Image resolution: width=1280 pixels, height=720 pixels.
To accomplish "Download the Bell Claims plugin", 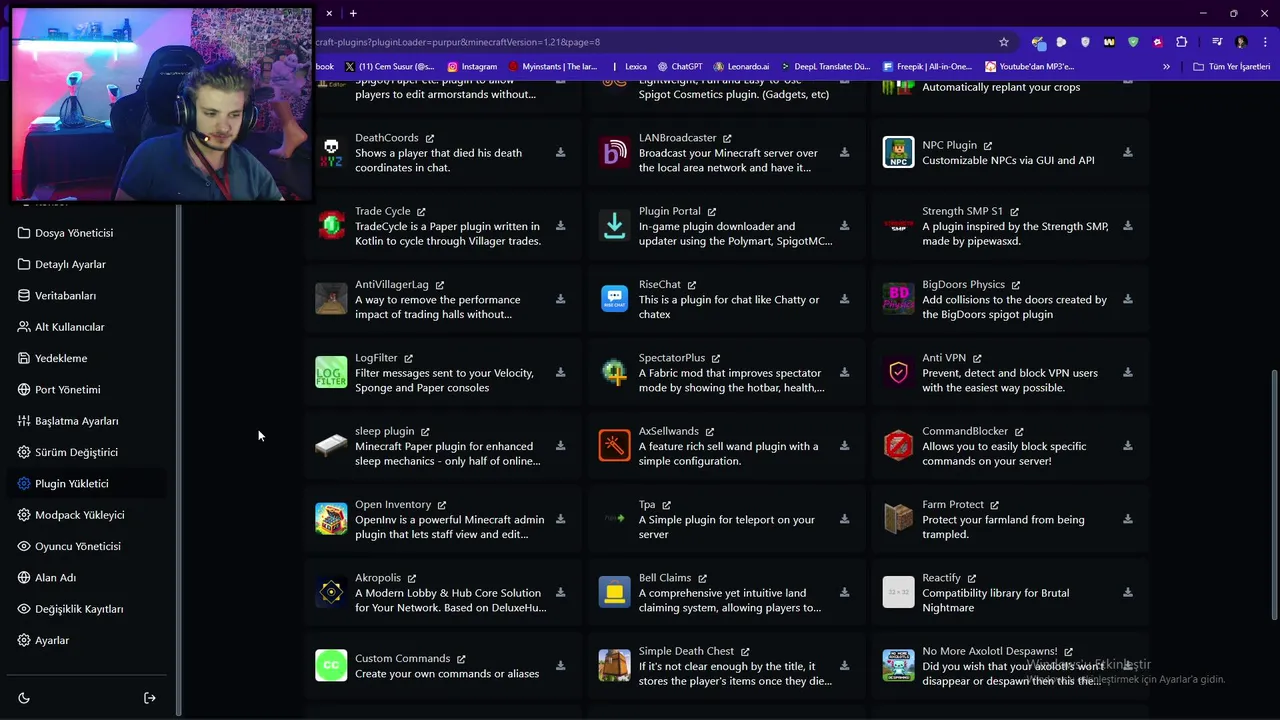I will tap(844, 592).
